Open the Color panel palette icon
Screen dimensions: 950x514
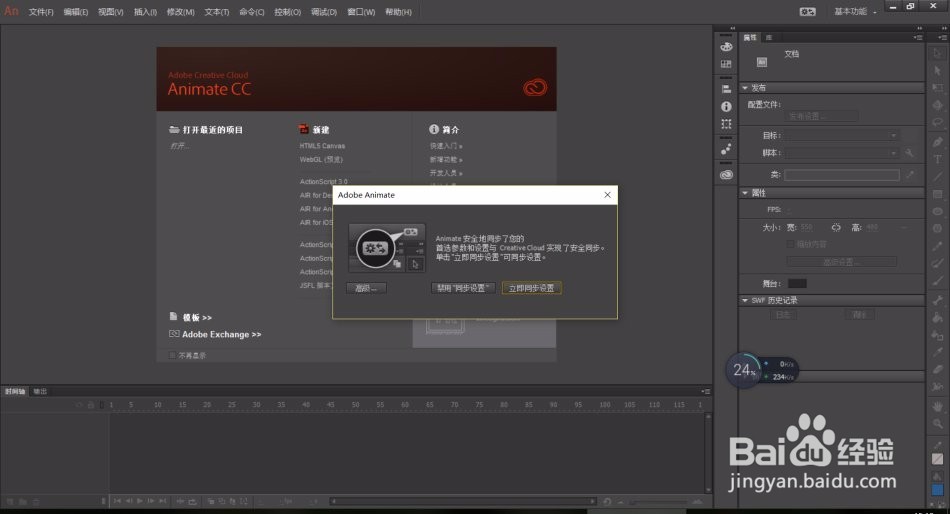coord(726,47)
